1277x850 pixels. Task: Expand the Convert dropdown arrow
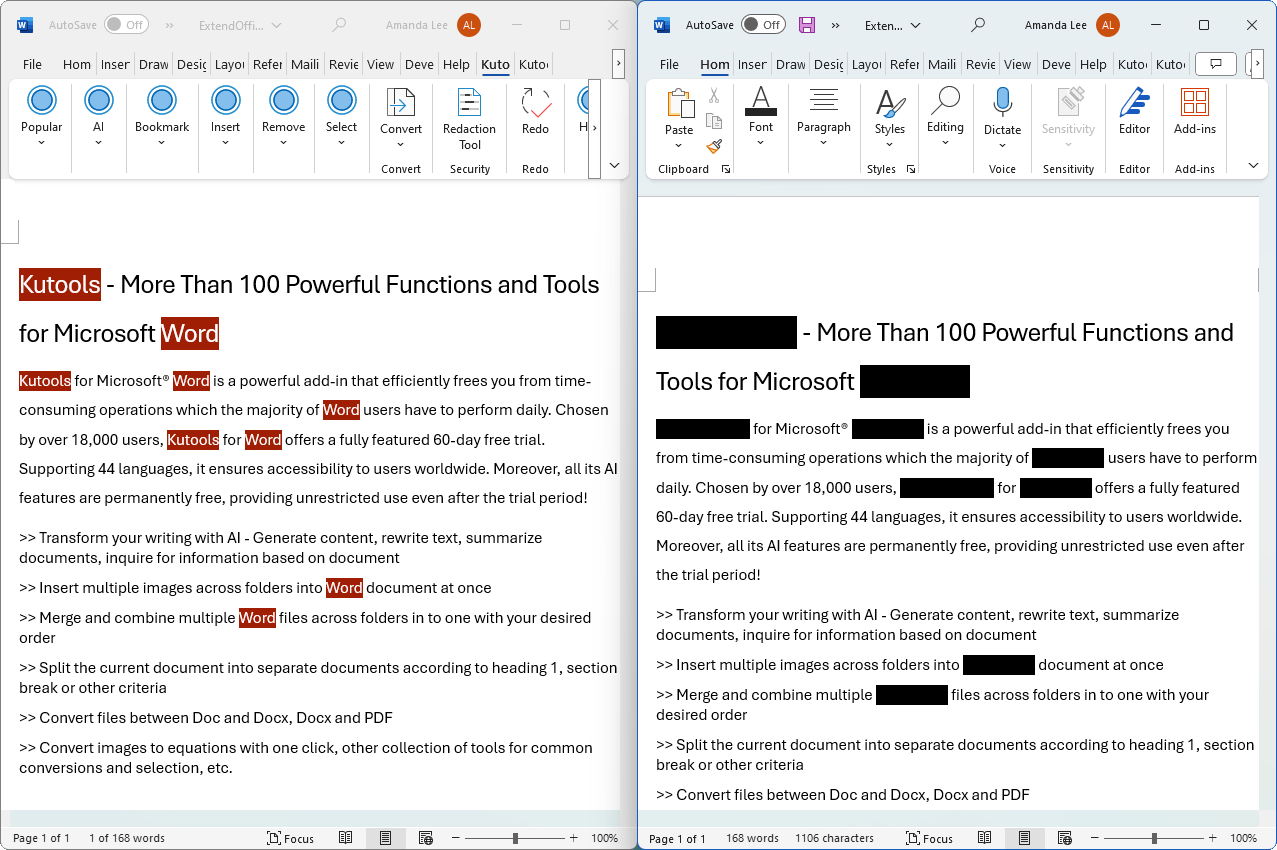[401, 144]
